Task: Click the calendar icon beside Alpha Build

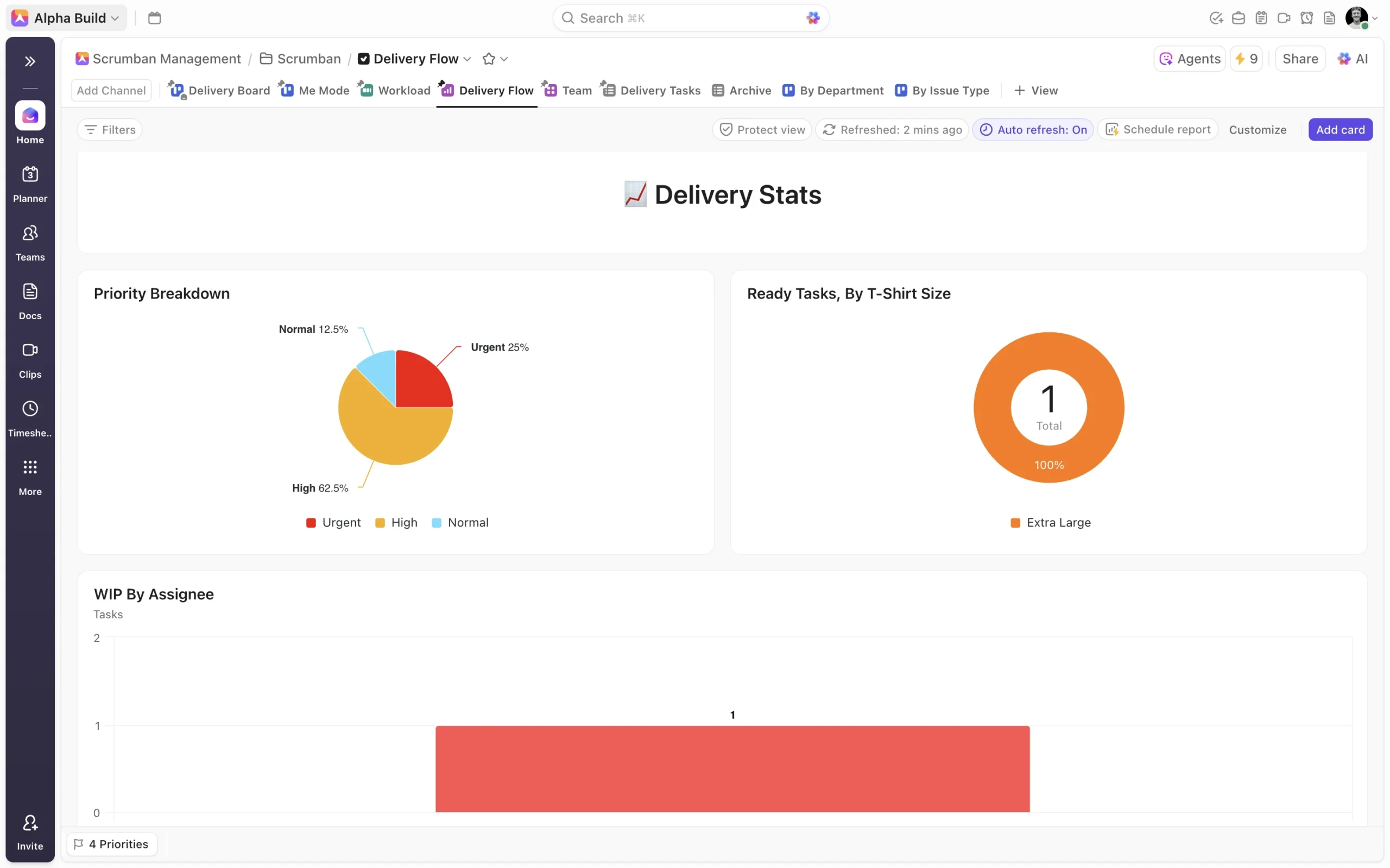Action: 154,18
